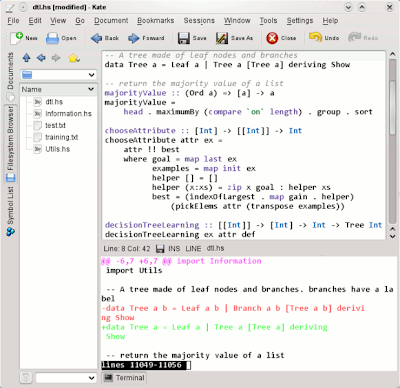Open the Bookmarks menu

point(156,21)
